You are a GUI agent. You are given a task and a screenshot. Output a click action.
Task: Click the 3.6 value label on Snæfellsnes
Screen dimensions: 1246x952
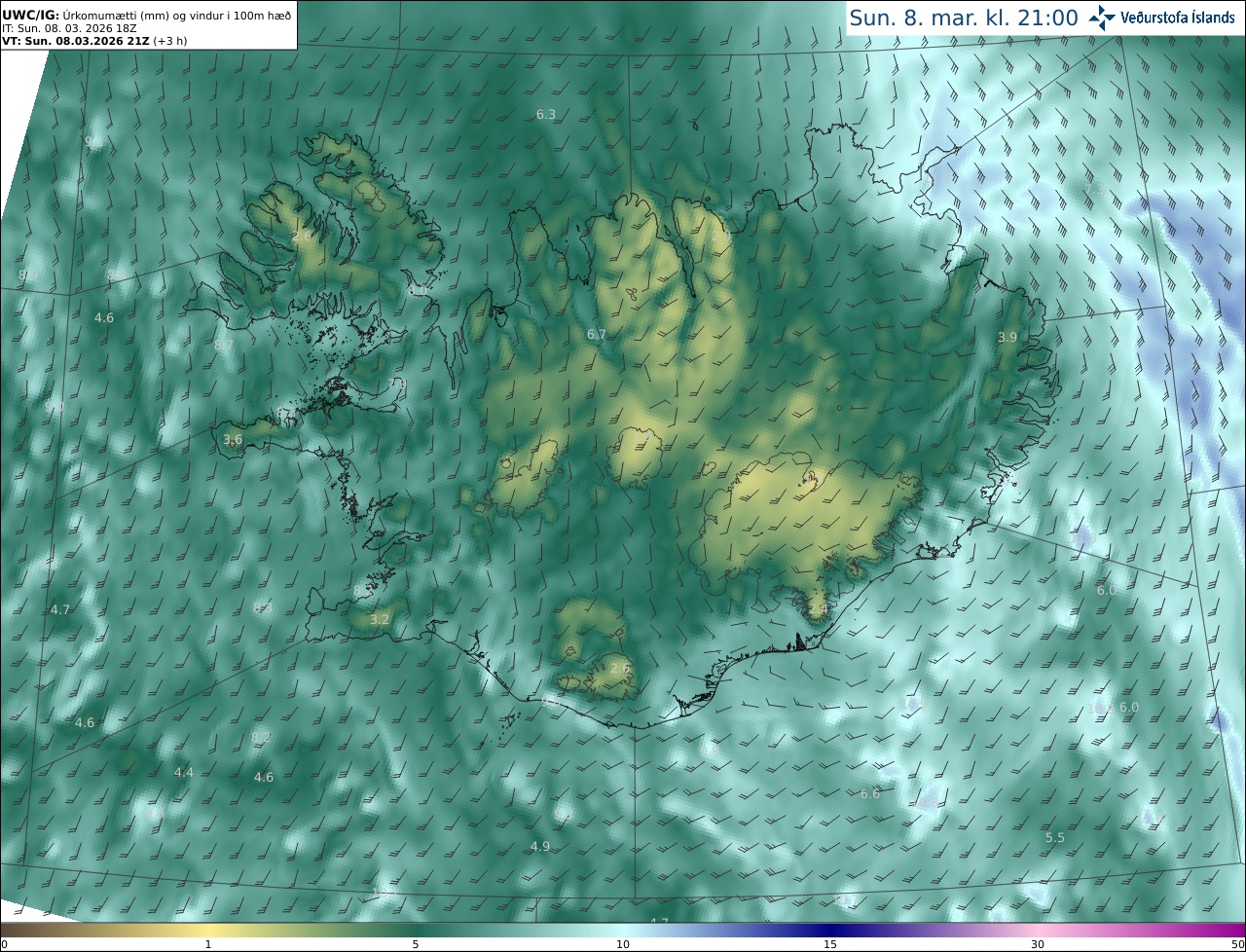[x=233, y=440]
